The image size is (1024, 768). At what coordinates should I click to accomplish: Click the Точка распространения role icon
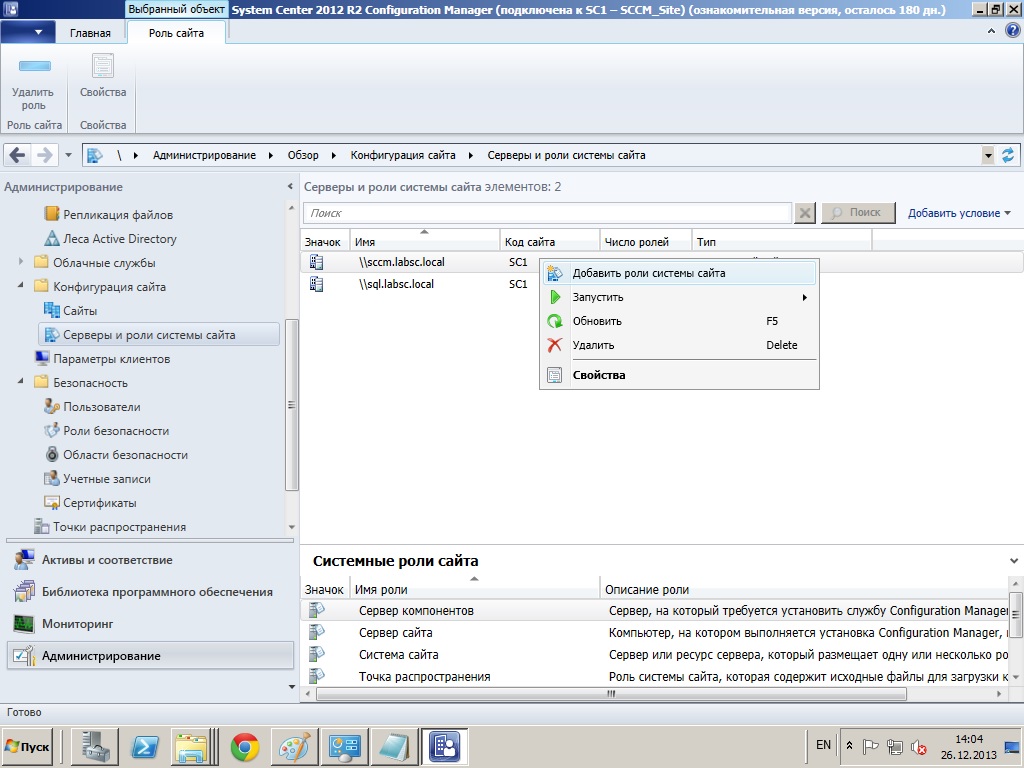[x=317, y=677]
